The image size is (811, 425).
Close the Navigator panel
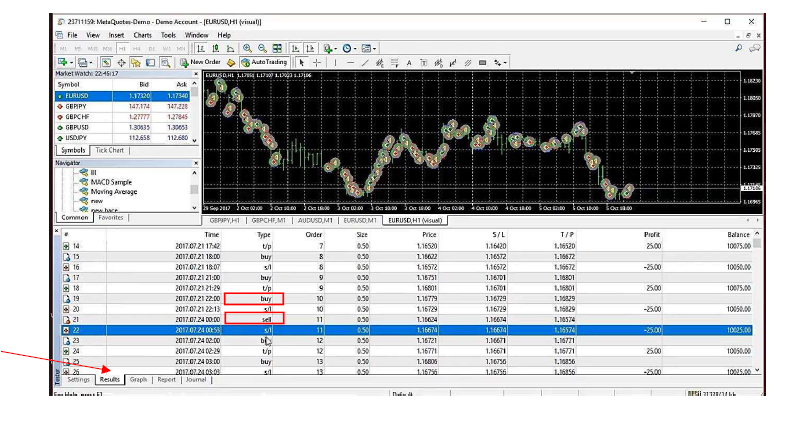196,163
